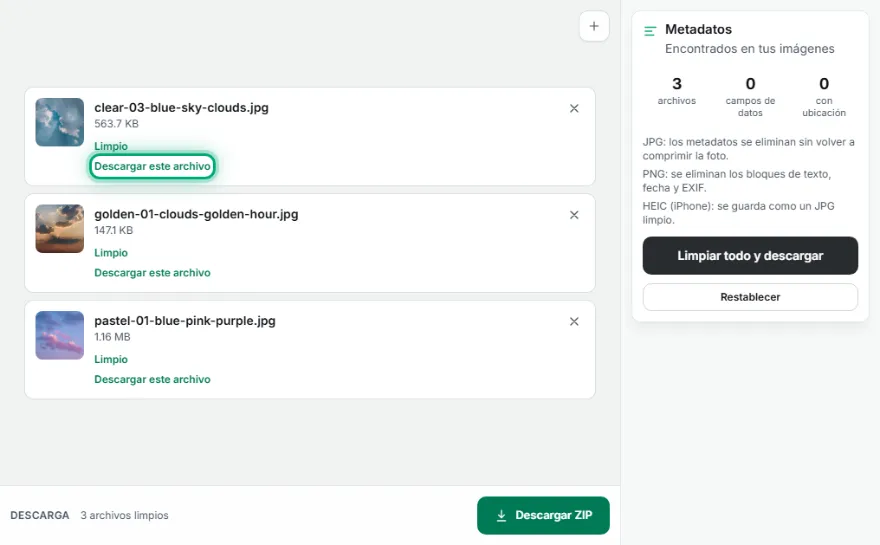Screen dimensions: 880x545
Task: Remove pastel-01-blue-pink-purple.jpg with its X icon
Action: [x=574, y=322]
